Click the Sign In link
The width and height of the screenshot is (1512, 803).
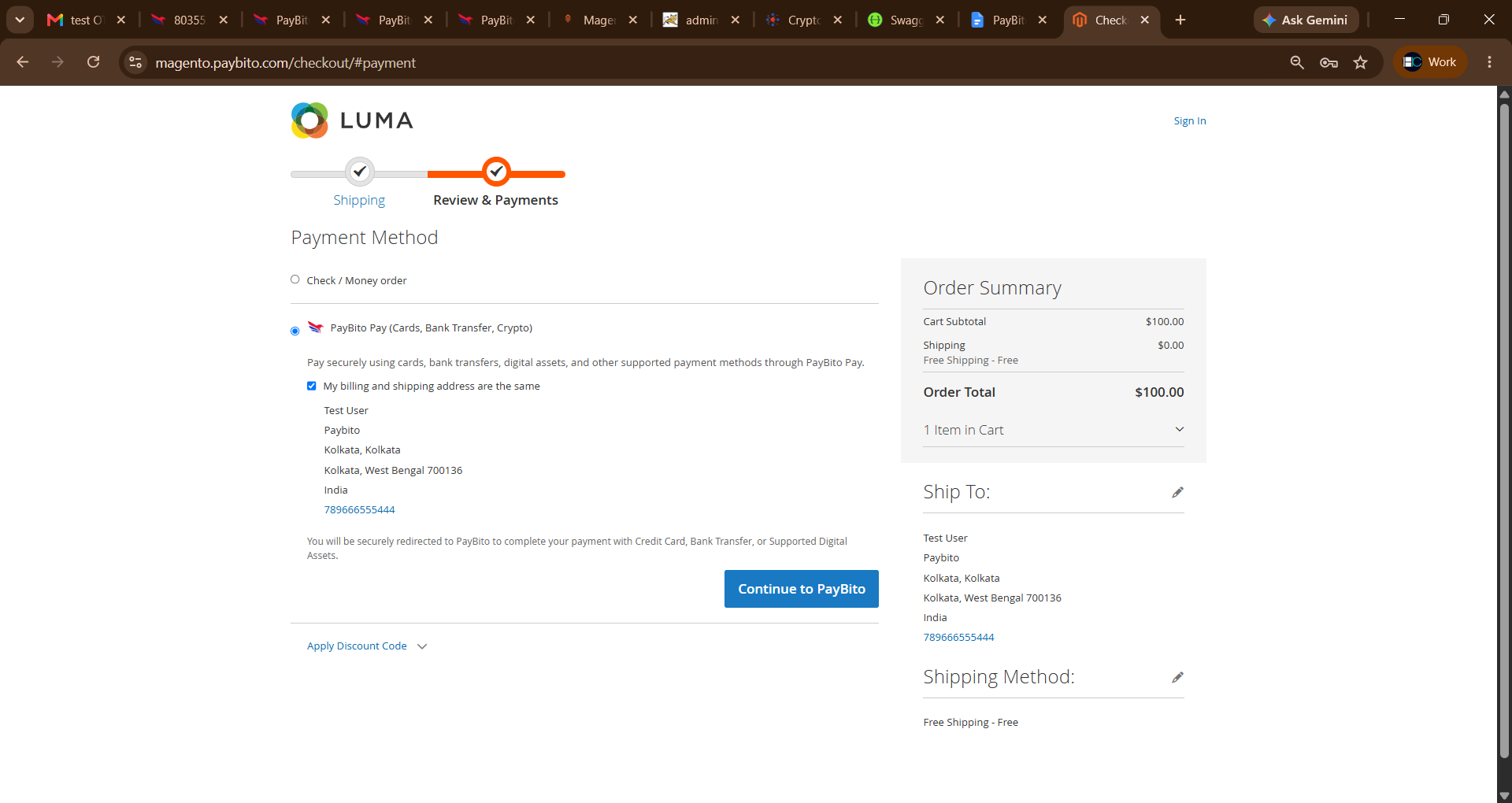[x=1189, y=120]
